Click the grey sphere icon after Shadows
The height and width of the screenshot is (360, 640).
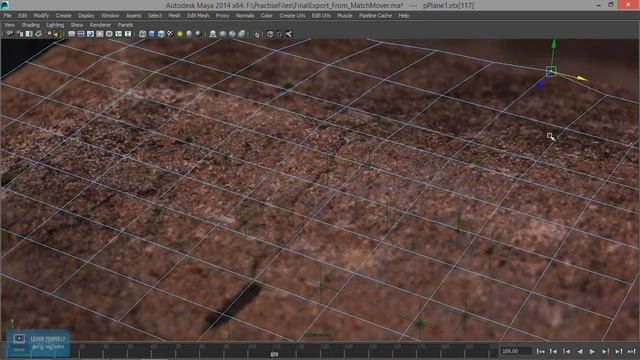tap(198, 34)
